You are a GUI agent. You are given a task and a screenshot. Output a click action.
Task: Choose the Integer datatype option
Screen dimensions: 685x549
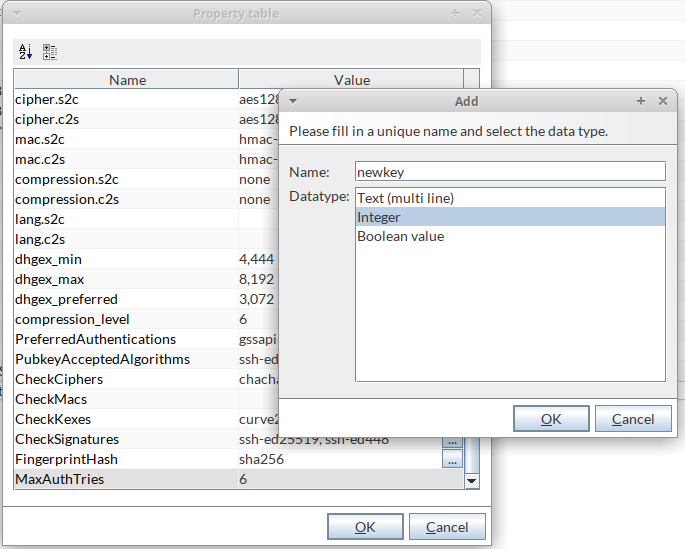[x=379, y=217]
